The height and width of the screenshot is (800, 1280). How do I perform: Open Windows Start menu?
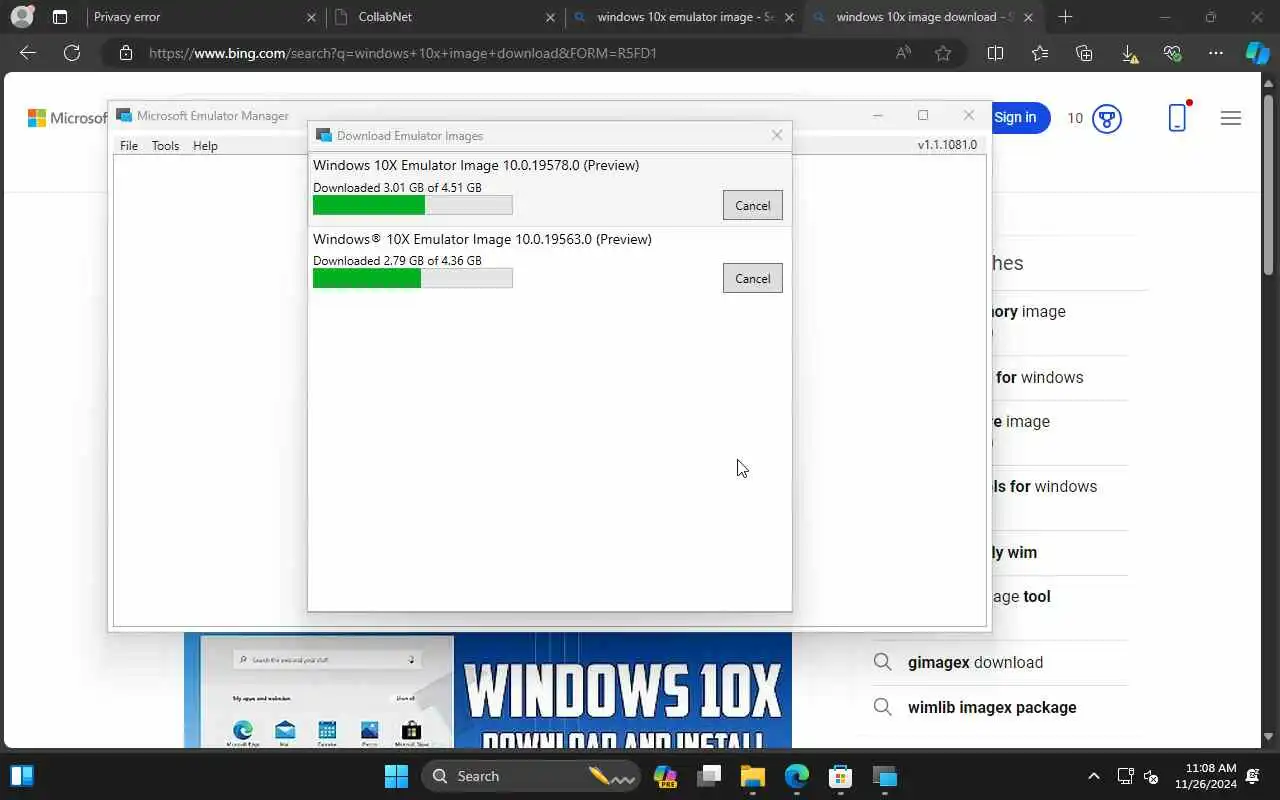coord(396,776)
